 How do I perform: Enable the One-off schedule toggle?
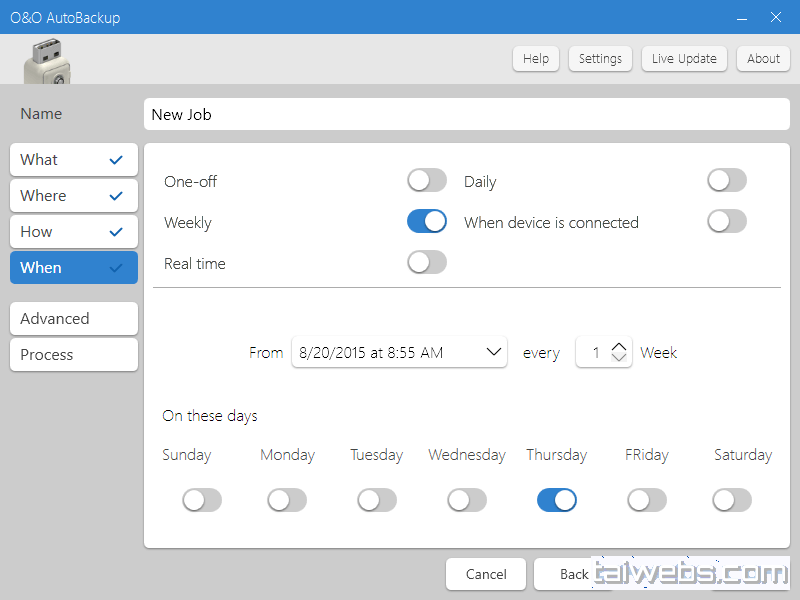[426, 181]
